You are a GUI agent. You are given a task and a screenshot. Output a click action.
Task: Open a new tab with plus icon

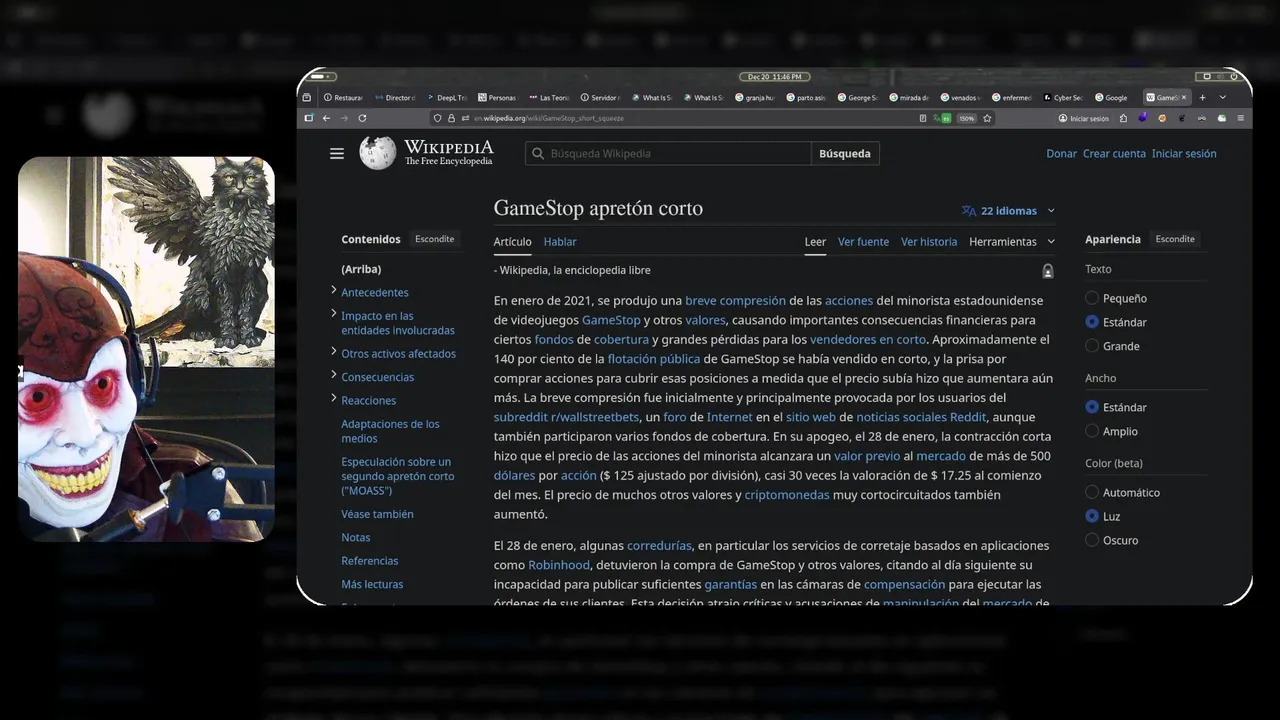click(x=1202, y=97)
